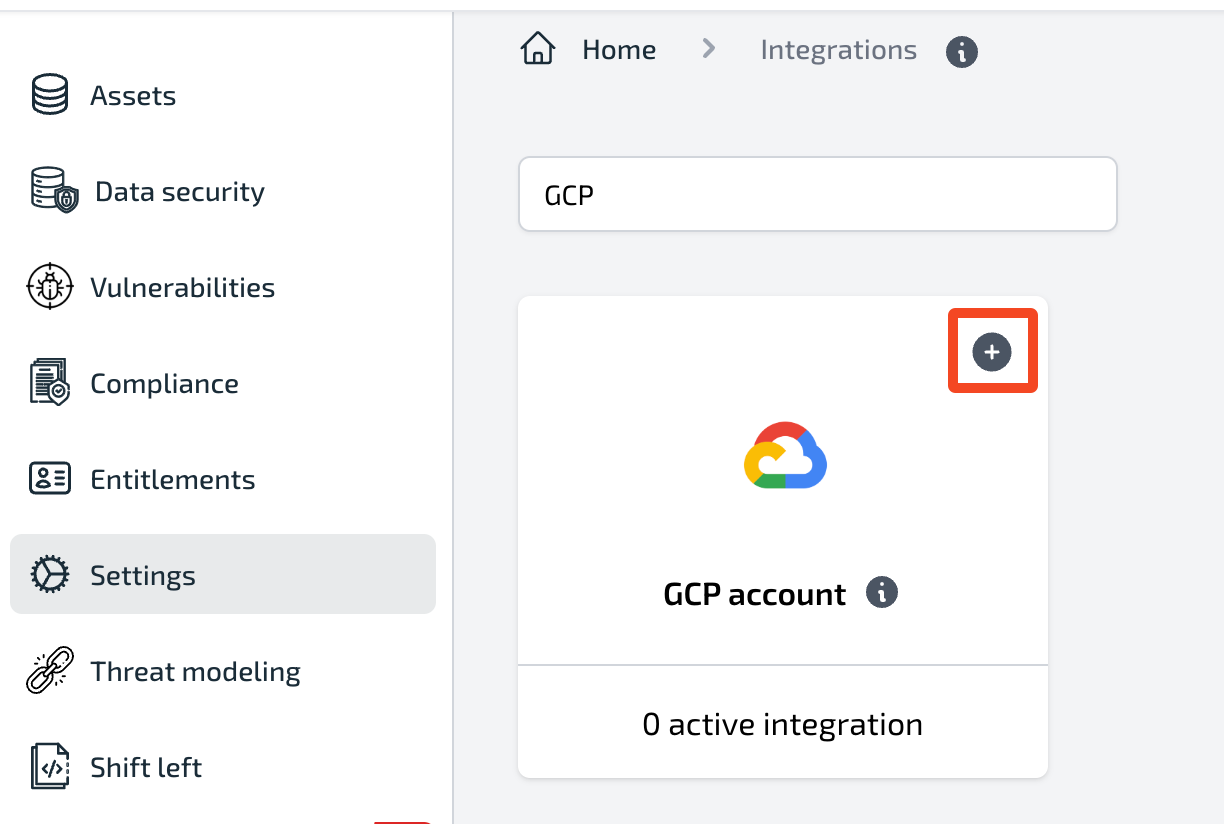Click the Home house icon in breadcrumb
Image resolution: width=1224 pixels, height=824 pixels.
[538, 48]
